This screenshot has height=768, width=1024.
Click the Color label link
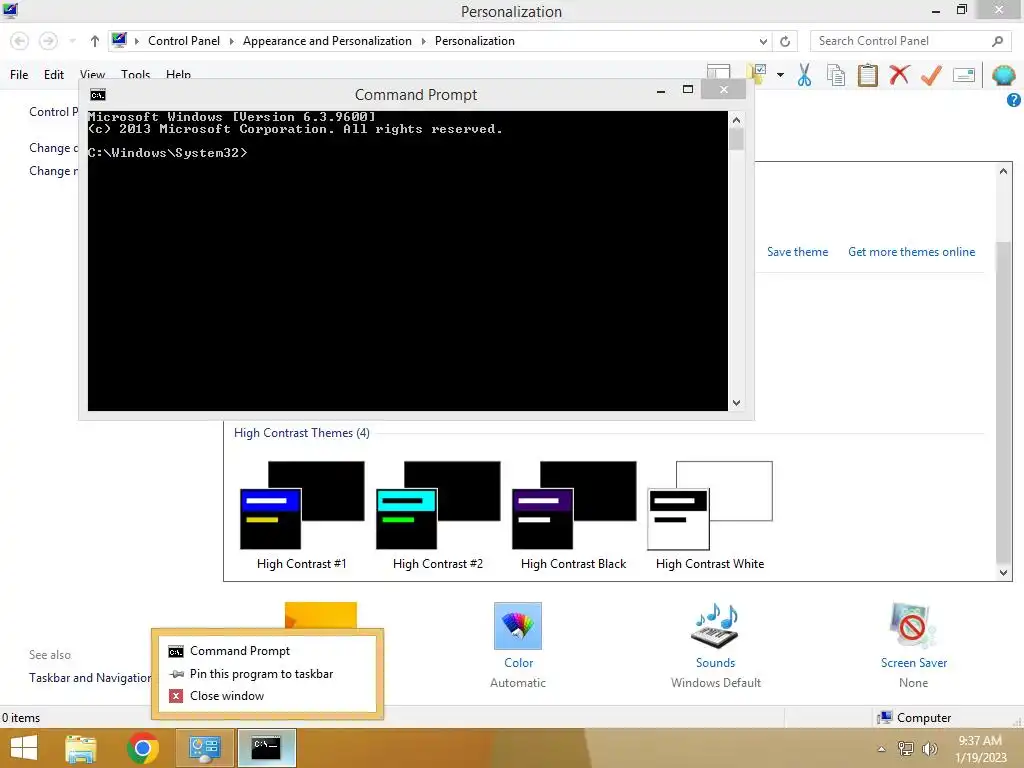coord(519,663)
